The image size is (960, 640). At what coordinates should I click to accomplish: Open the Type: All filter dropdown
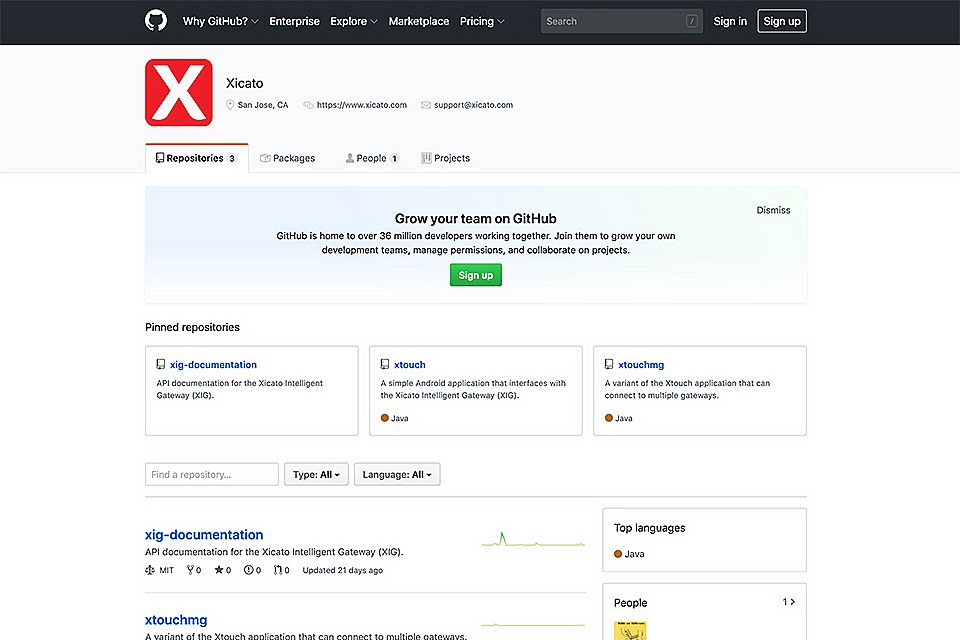316,474
